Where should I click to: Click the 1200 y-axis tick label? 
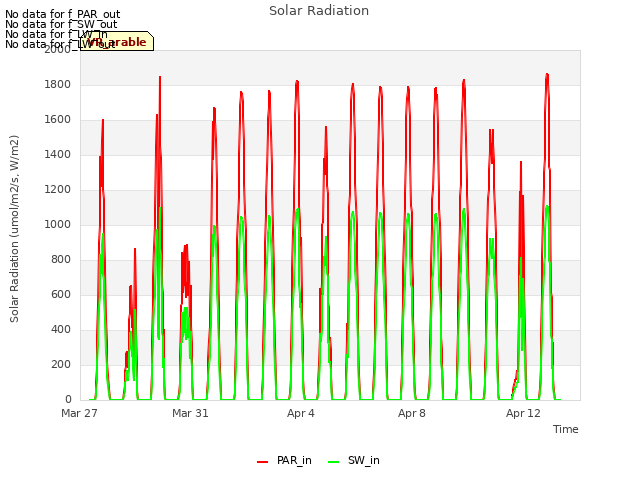58,189
